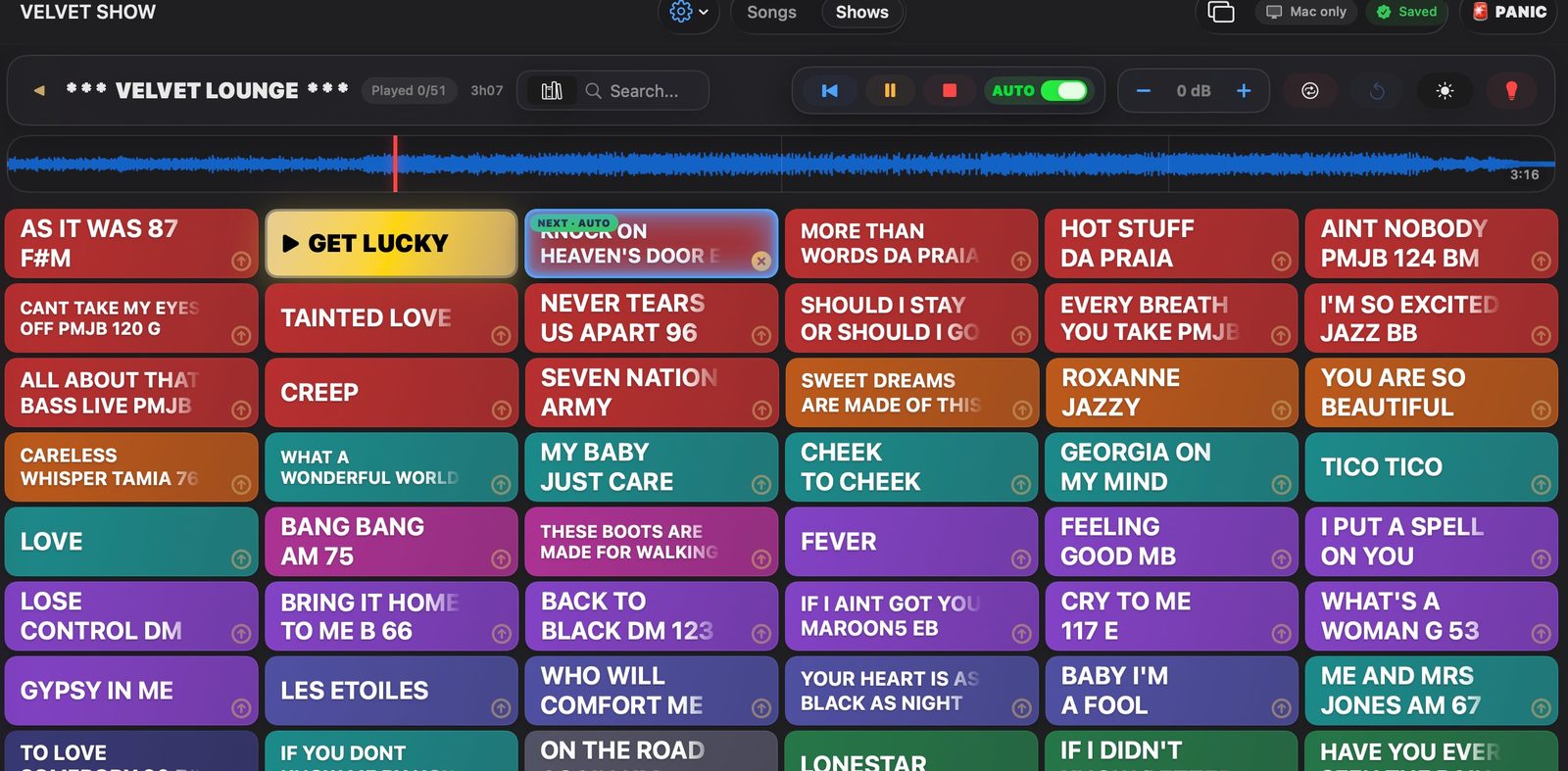The image size is (1568, 771).
Task: Queue LOVE tile via arrow icon
Action: [241, 559]
